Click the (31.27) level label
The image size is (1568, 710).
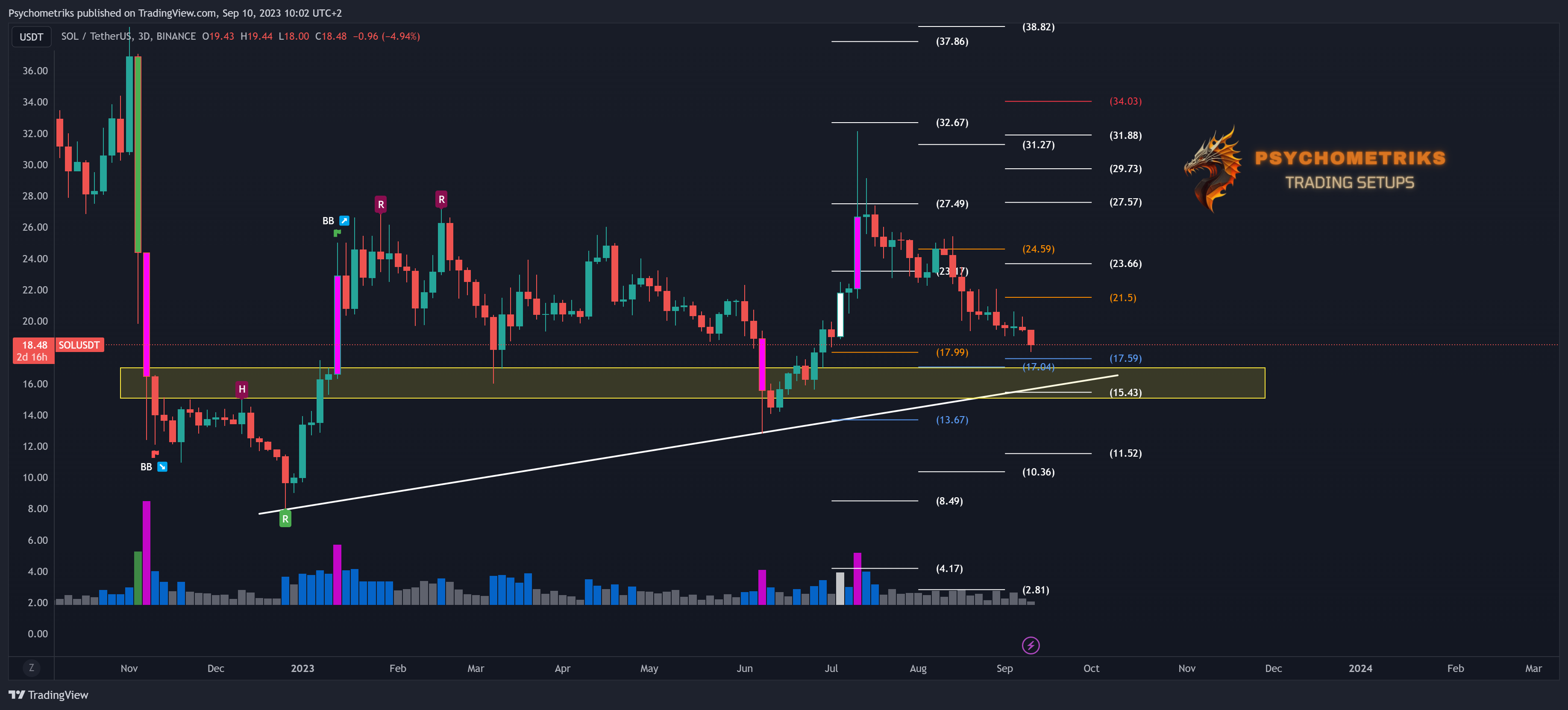(1038, 145)
